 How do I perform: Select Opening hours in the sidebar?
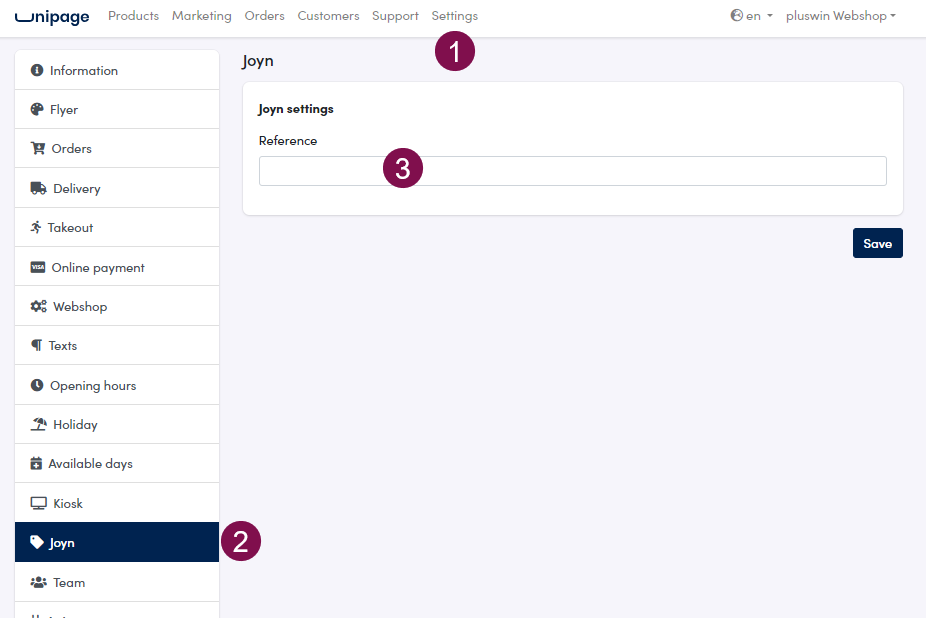click(117, 385)
